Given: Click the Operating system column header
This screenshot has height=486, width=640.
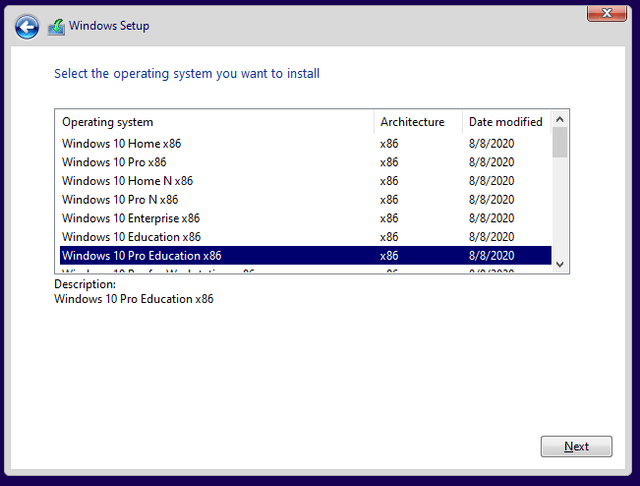Looking at the screenshot, I should (x=214, y=122).
